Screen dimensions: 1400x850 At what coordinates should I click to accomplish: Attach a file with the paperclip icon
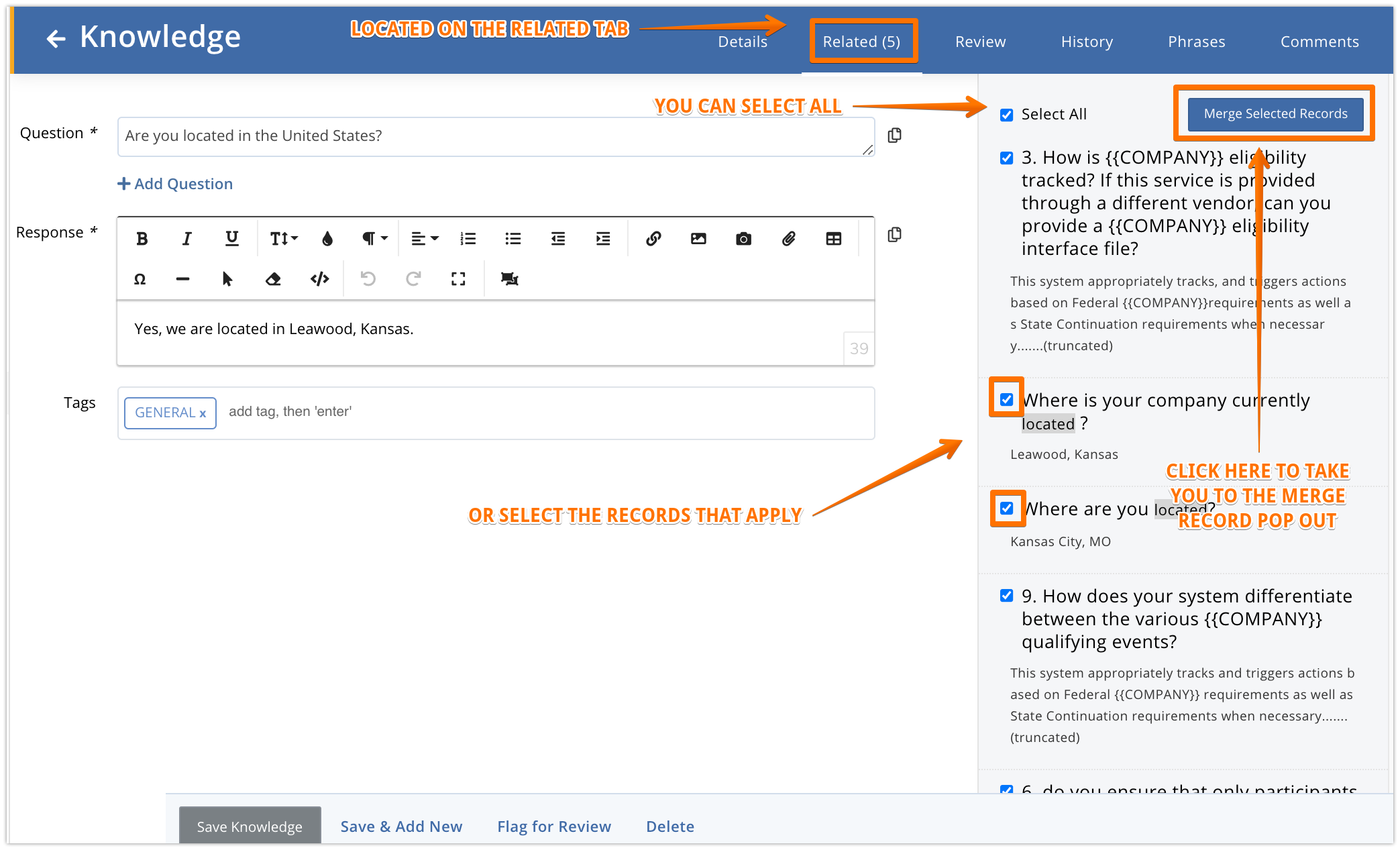[788, 239]
